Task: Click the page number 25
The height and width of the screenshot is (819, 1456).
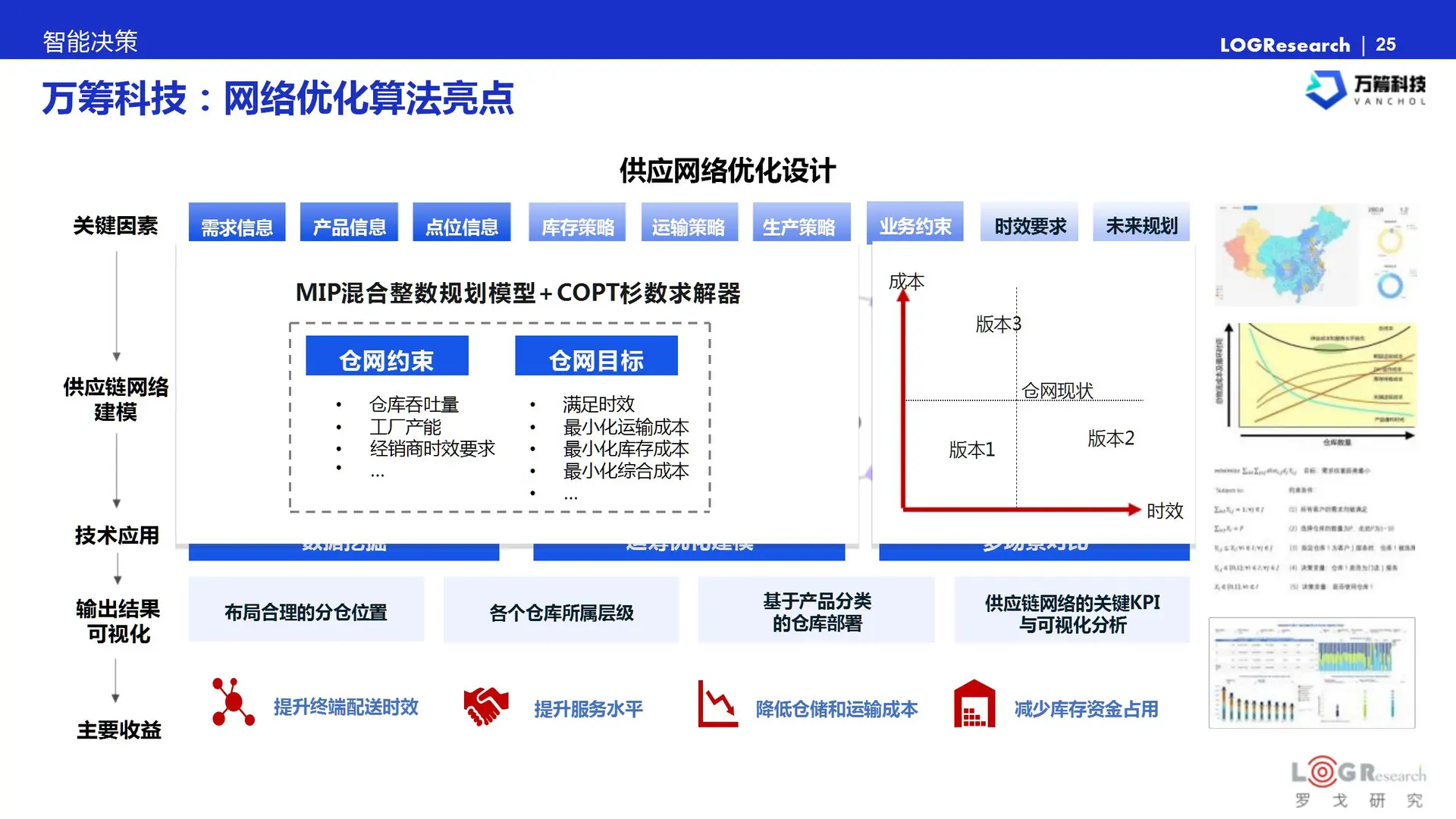Action: (x=1385, y=45)
